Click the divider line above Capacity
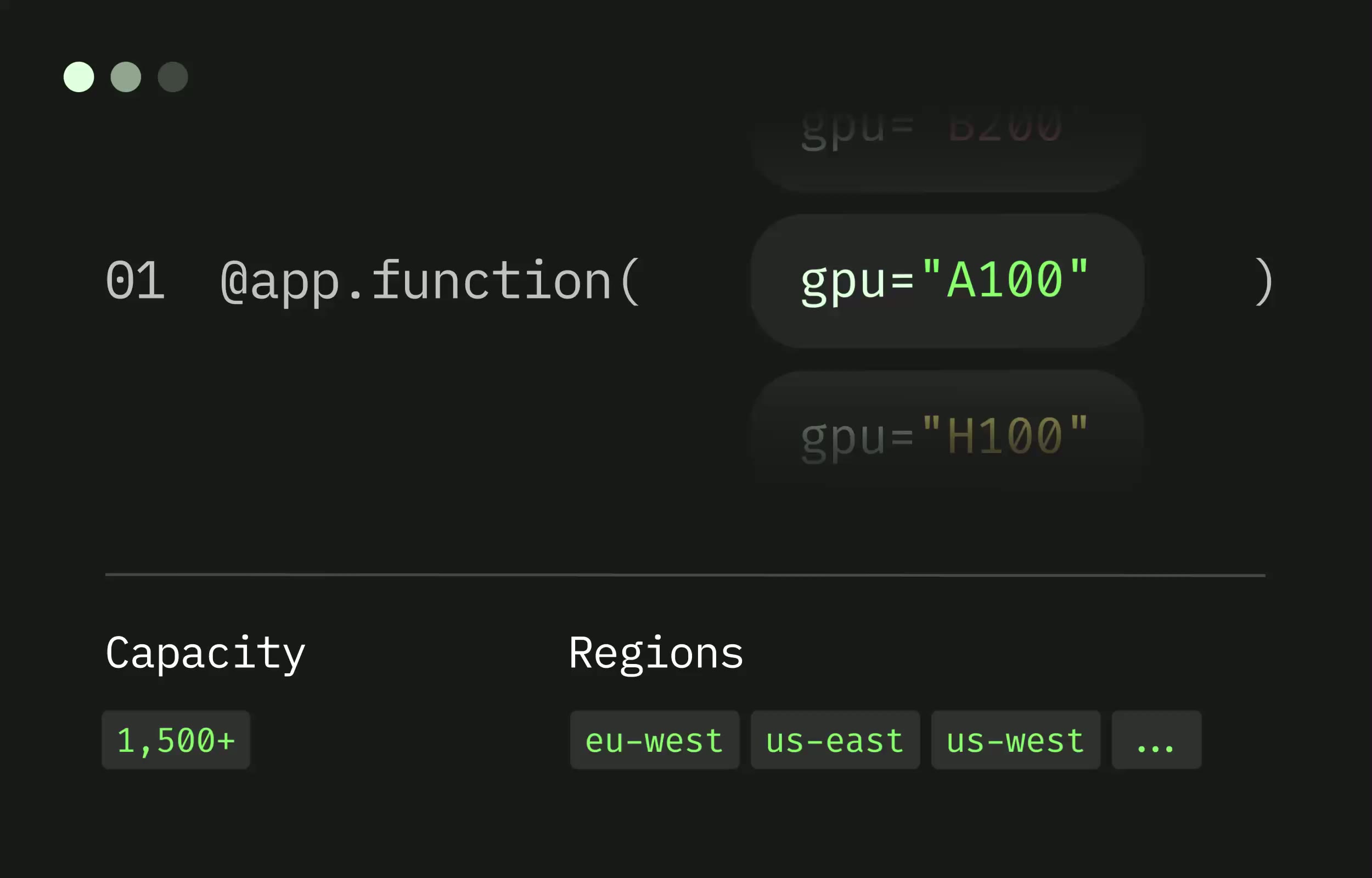1372x878 pixels. point(684,575)
